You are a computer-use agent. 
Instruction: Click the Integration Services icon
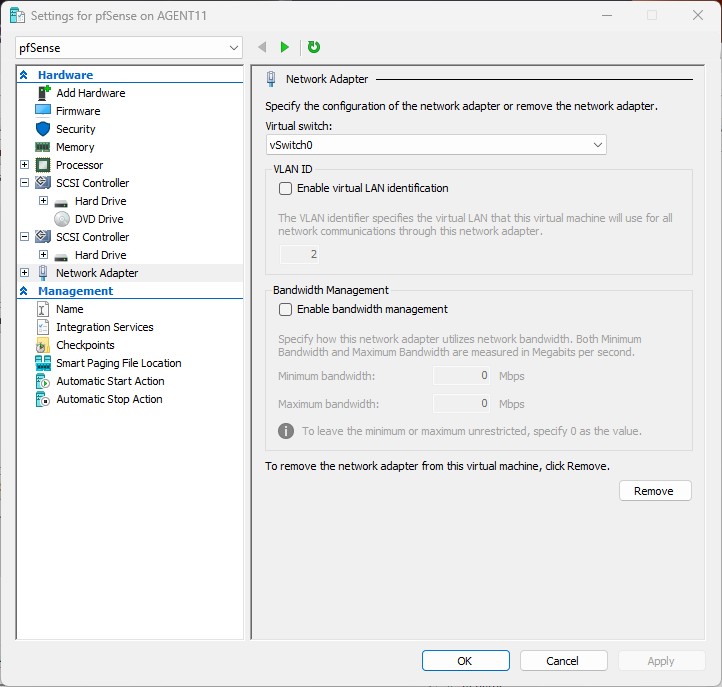[x=42, y=327]
